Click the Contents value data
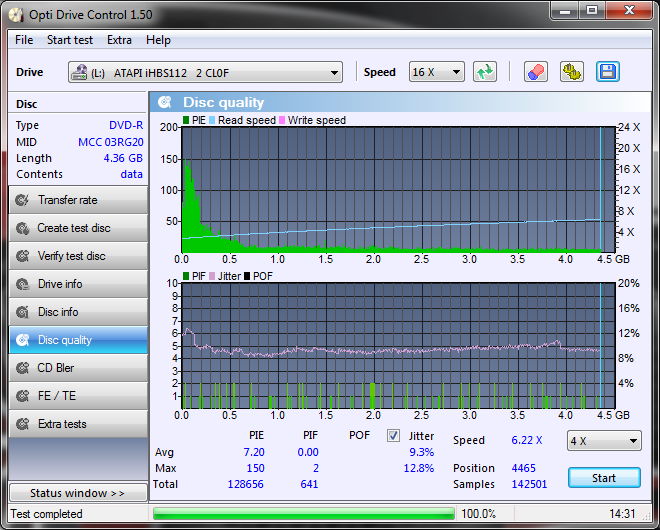Image resolution: width=660 pixels, height=530 pixels. pyautogui.click(x=131, y=174)
